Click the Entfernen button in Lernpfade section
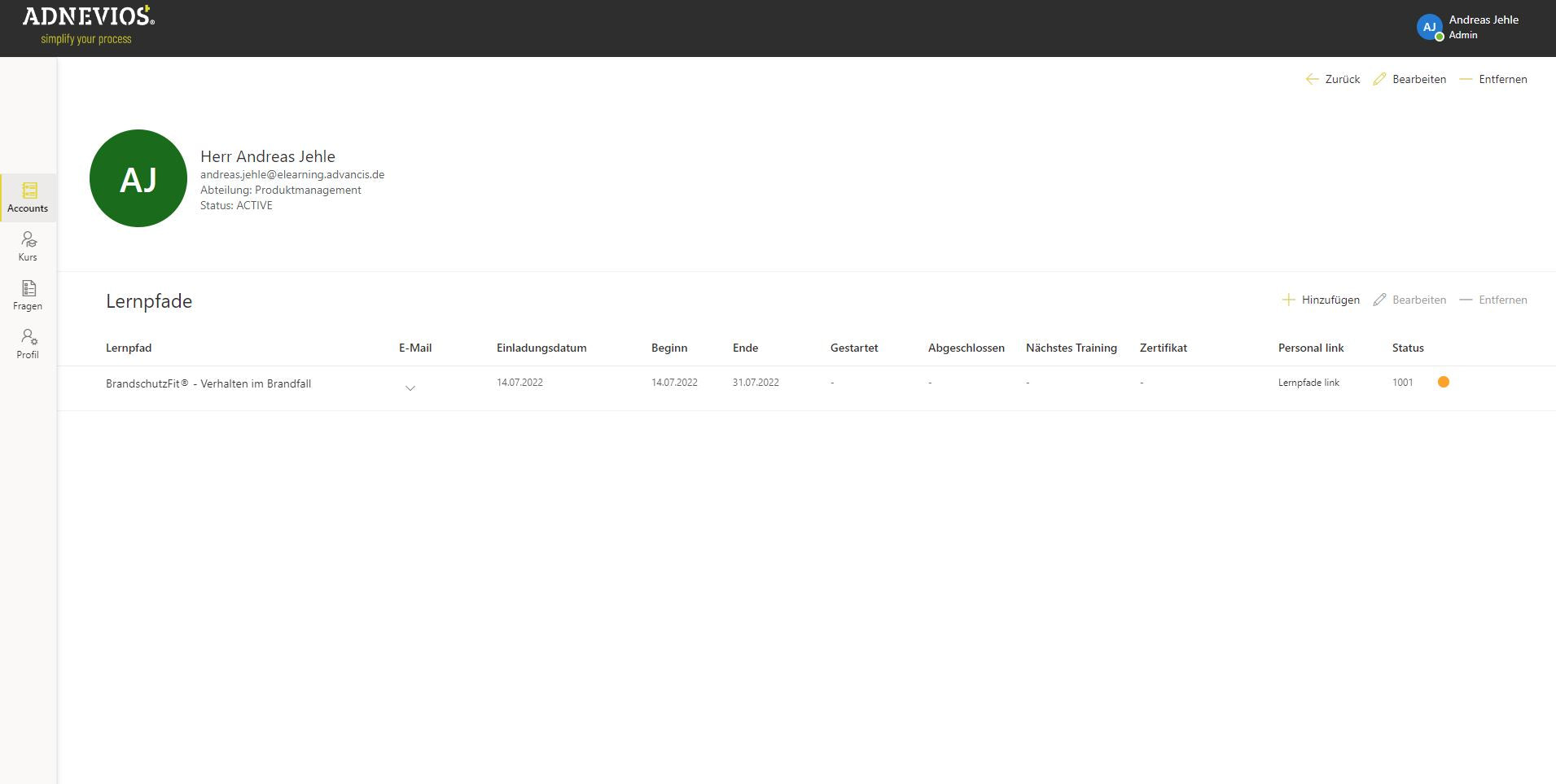Screen dimensions: 1556x784 click(x=1493, y=300)
